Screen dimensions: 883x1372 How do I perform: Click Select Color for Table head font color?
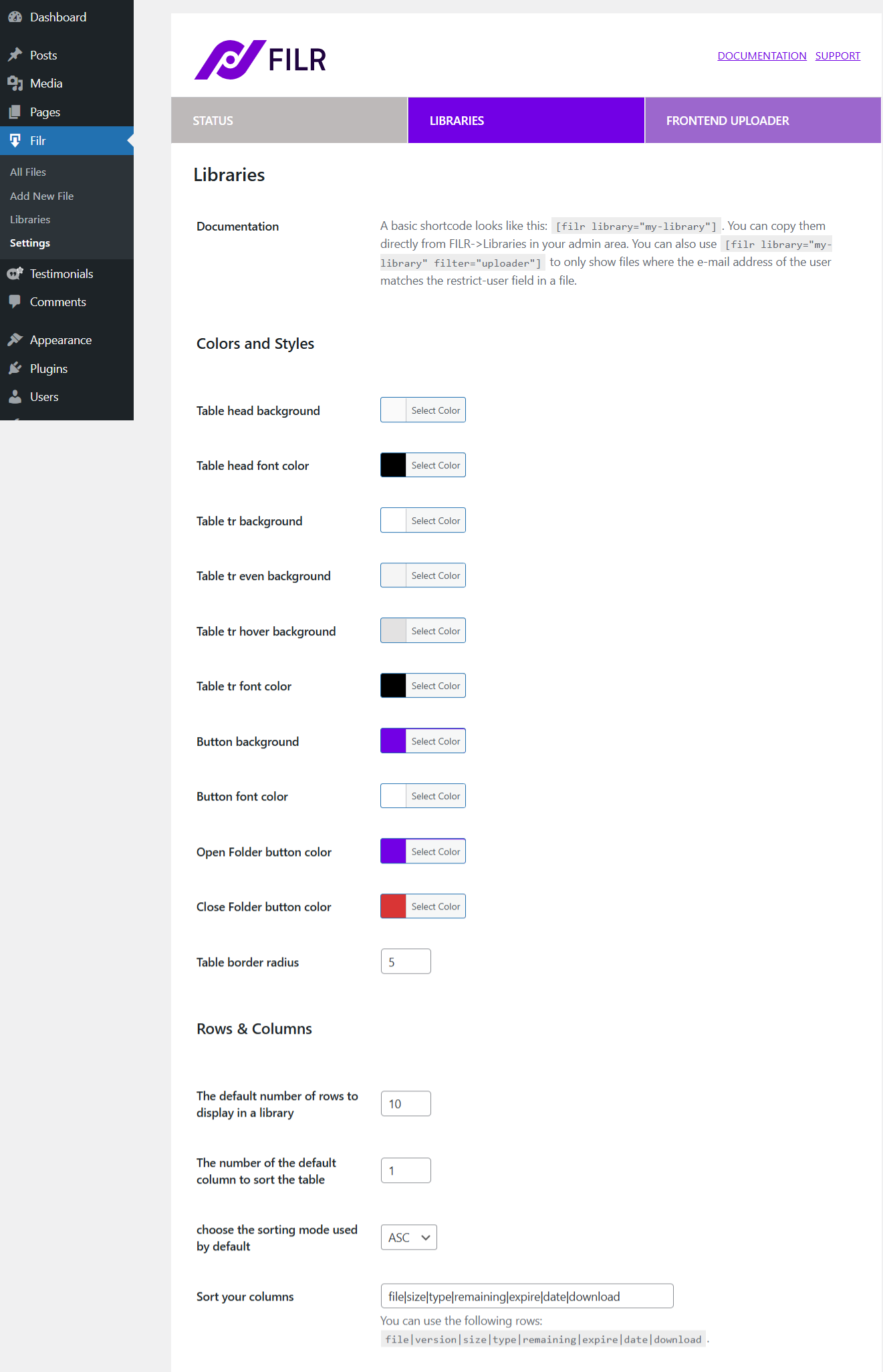(435, 465)
